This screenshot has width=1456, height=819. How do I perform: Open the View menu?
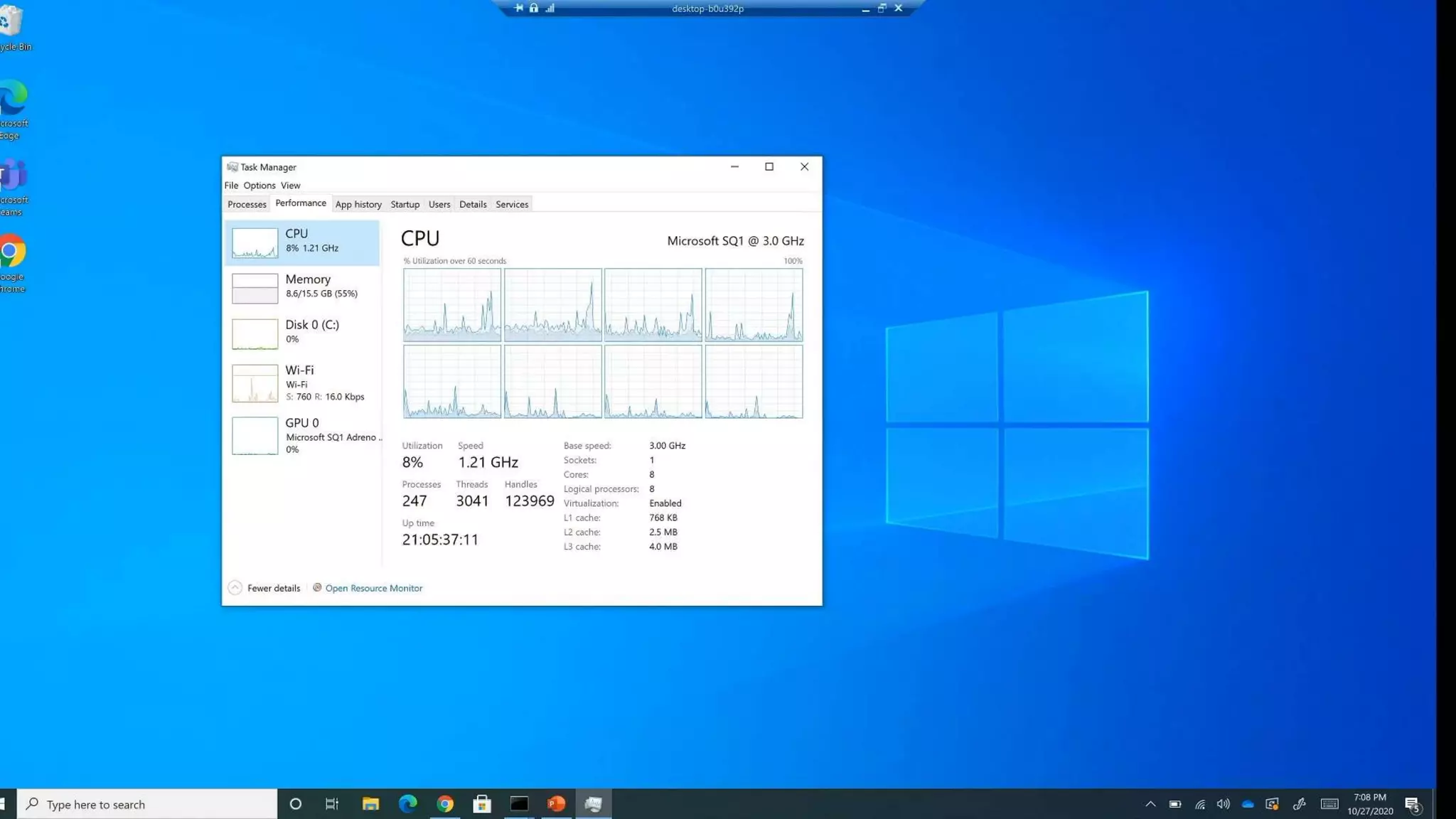[290, 186]
